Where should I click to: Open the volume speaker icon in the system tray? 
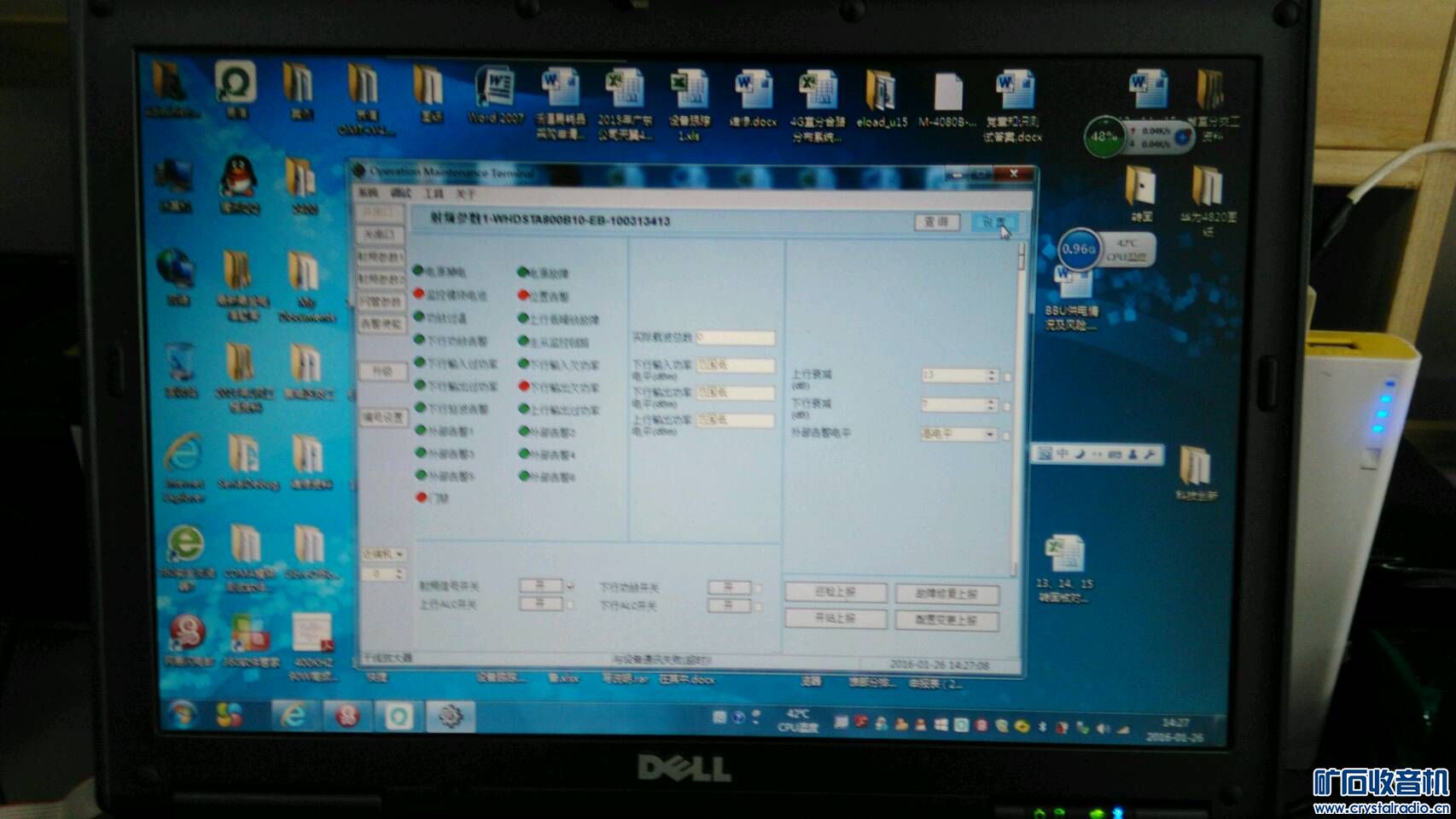[x=1103, y=729]
